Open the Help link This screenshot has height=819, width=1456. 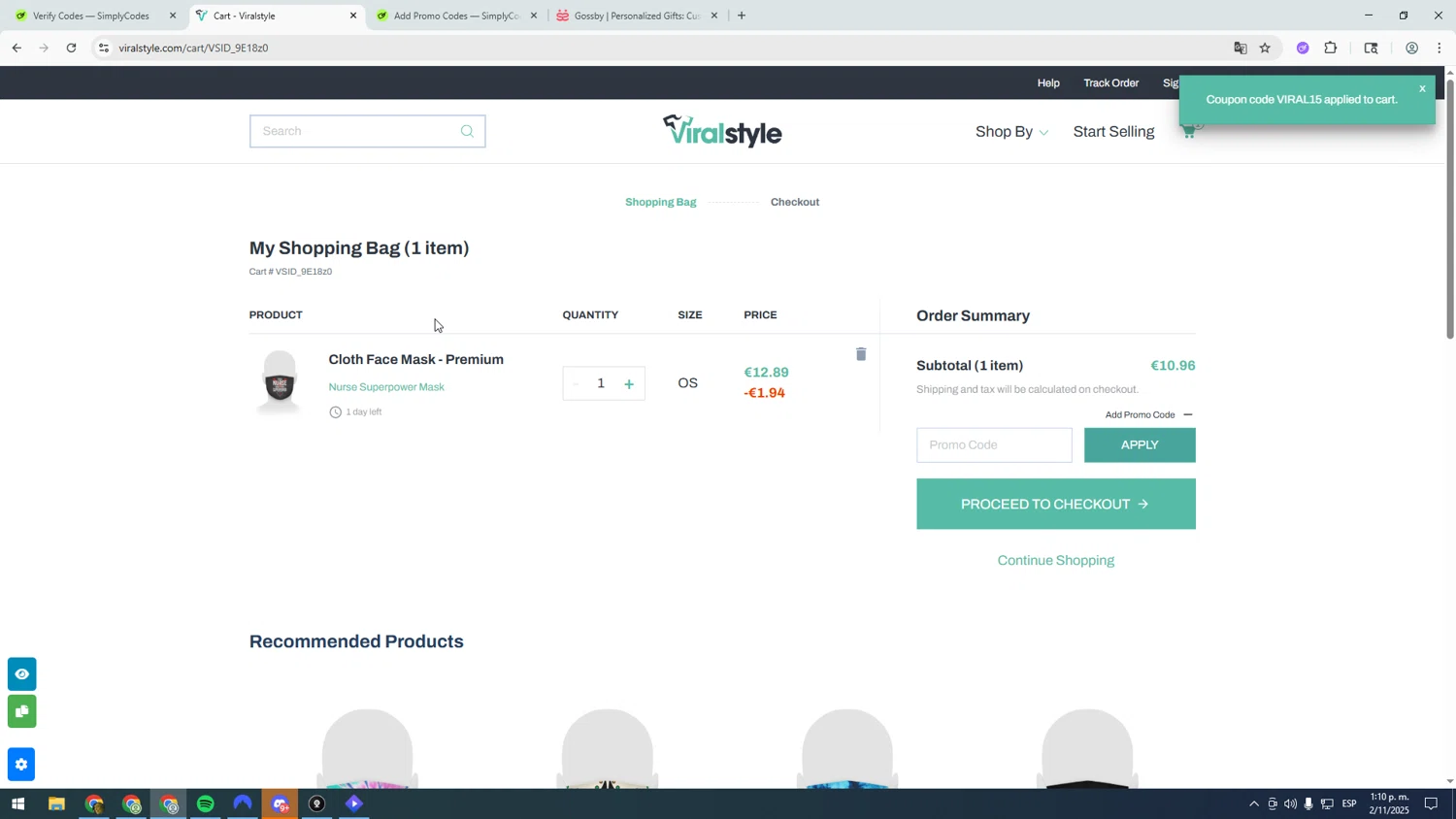pos(1048,83)
